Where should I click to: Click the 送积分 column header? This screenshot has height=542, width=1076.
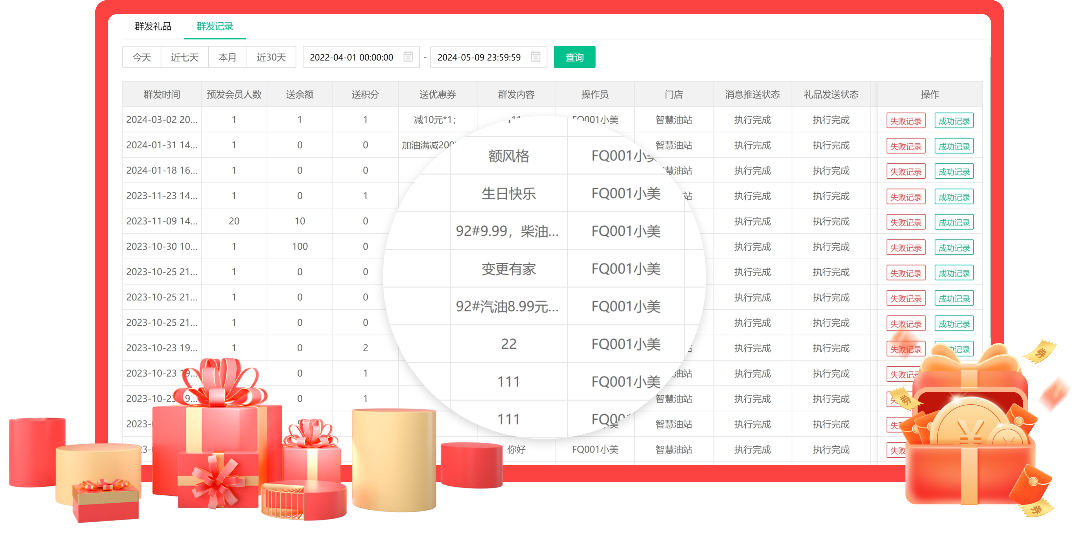365,94
